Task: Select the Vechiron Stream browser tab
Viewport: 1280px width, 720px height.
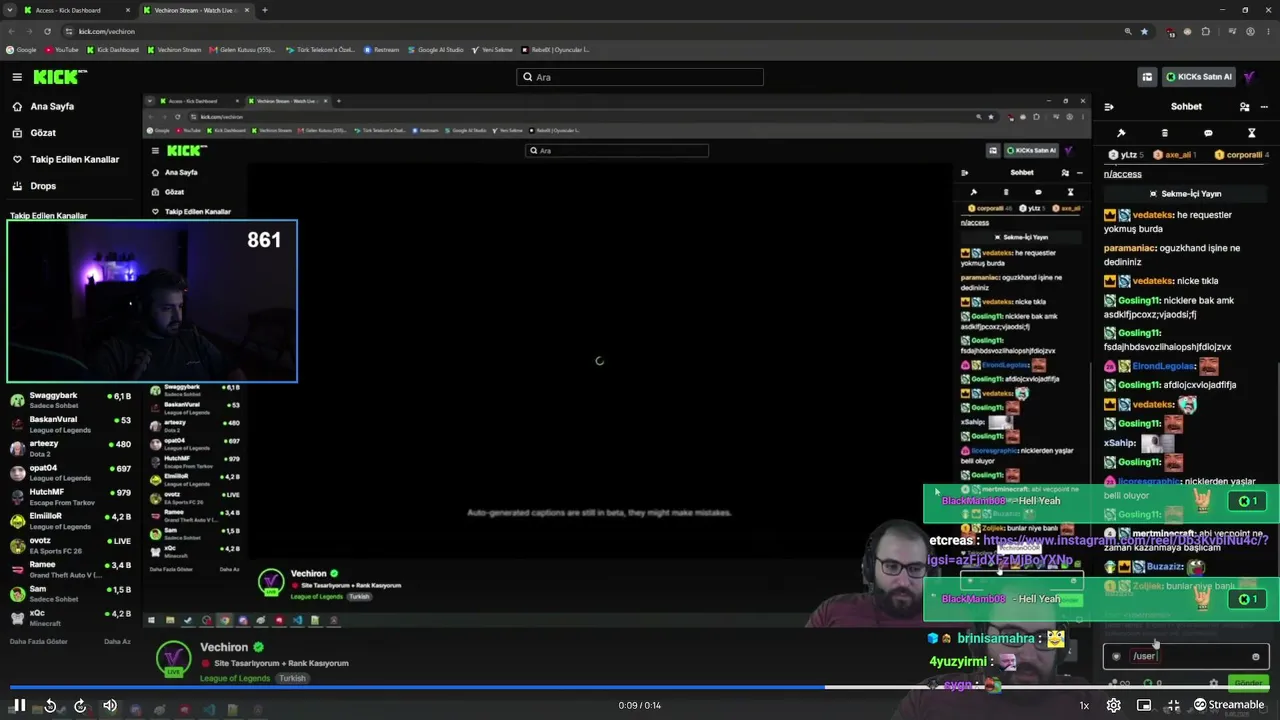Action: [195, 10]
